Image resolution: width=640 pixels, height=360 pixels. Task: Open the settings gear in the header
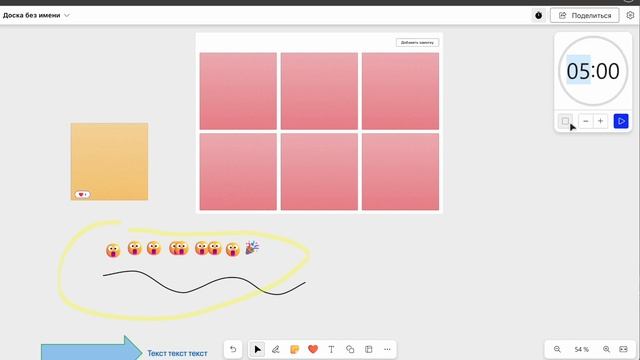coord(630,15)
